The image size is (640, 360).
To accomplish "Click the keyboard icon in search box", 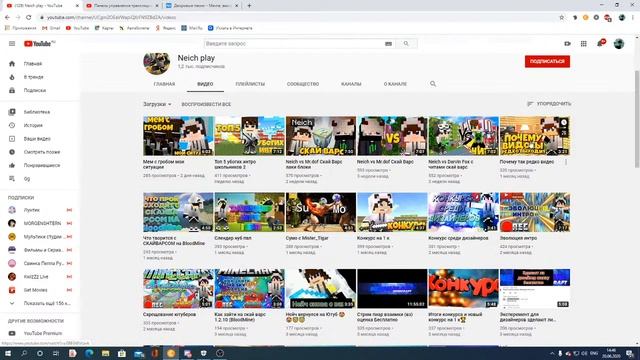I will click(x=388, y=44).
